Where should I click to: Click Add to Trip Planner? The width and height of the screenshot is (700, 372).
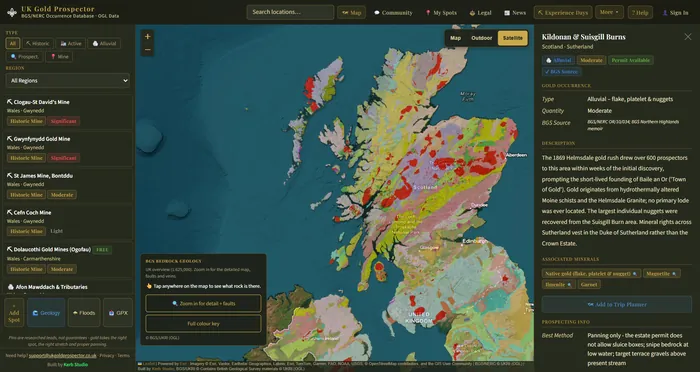pos(617,305)
